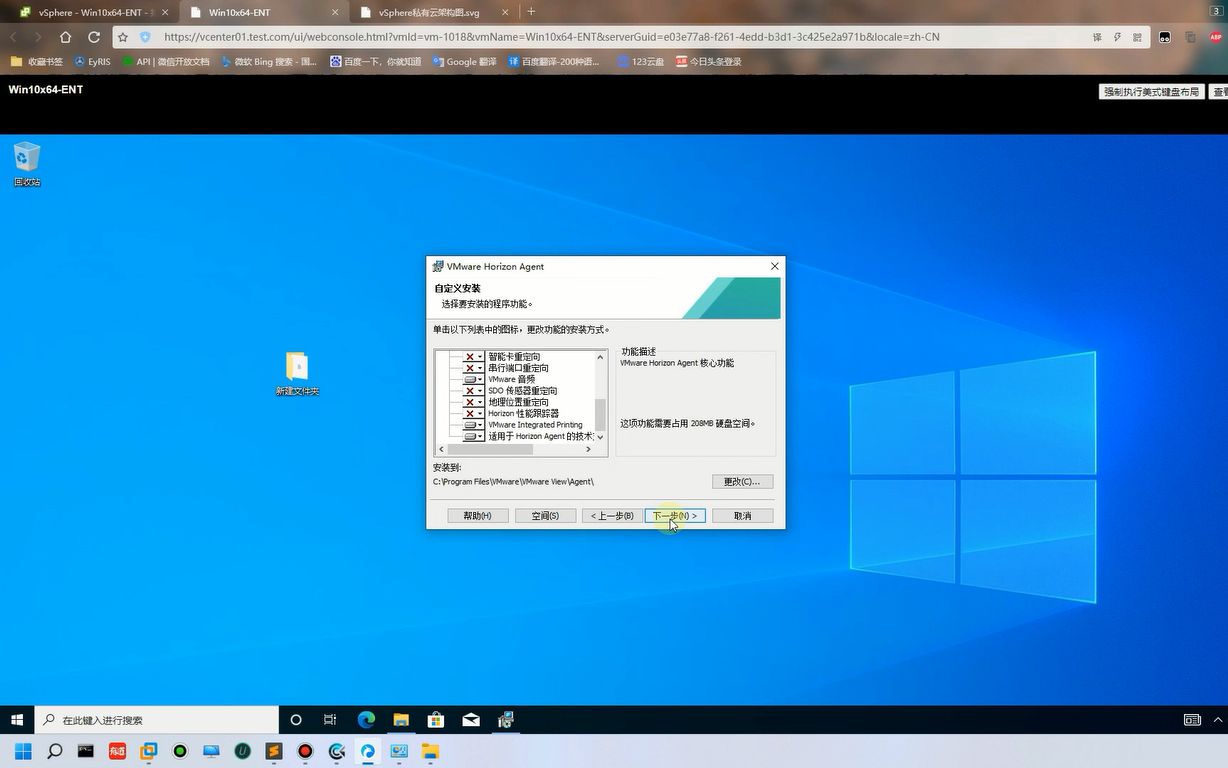This screenshot has width=1228, height=768.
Task: Open Microsoft Store in the guest taskbar
Action: tap(436, 720)
